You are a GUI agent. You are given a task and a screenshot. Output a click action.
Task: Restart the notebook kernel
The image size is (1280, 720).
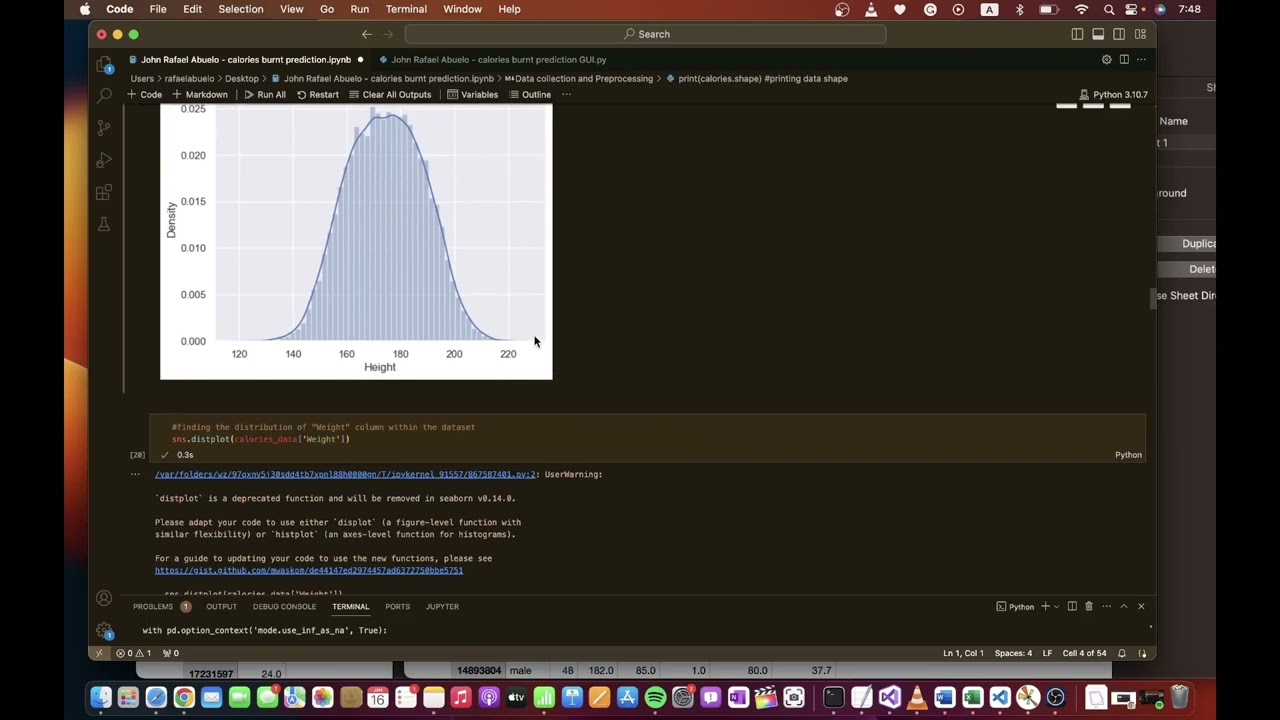coord(318,95)
